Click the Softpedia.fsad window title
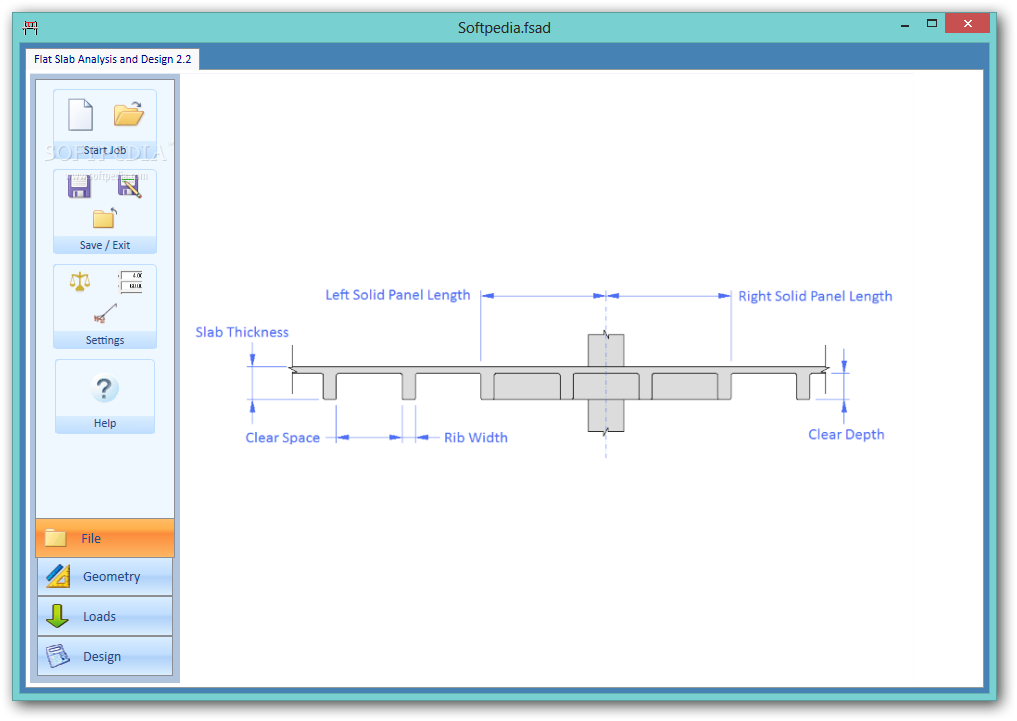The width and height of the screenshot is (1017, 721). 504,28
